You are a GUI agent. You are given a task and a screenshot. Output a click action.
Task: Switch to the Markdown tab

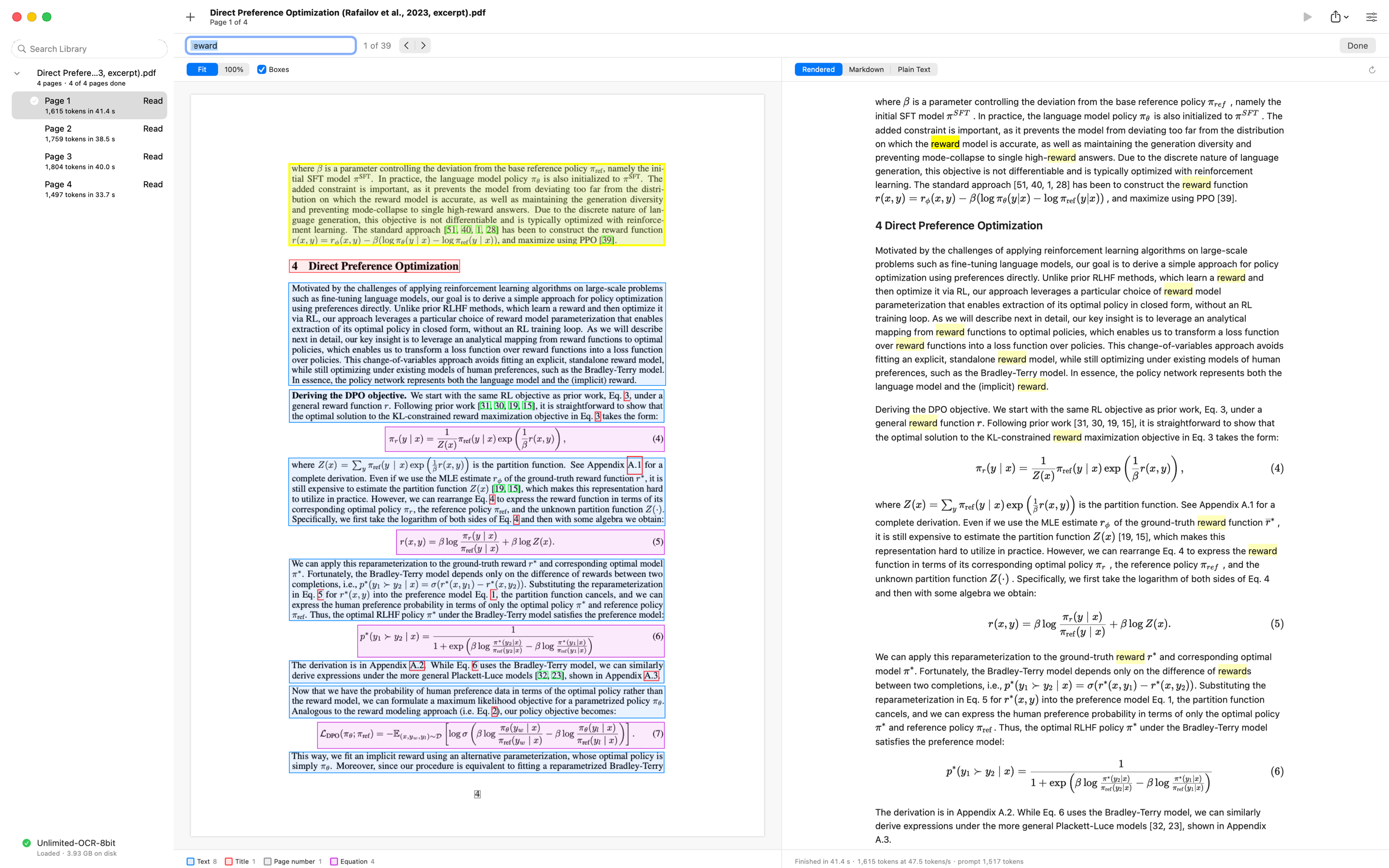pos(866,69)
